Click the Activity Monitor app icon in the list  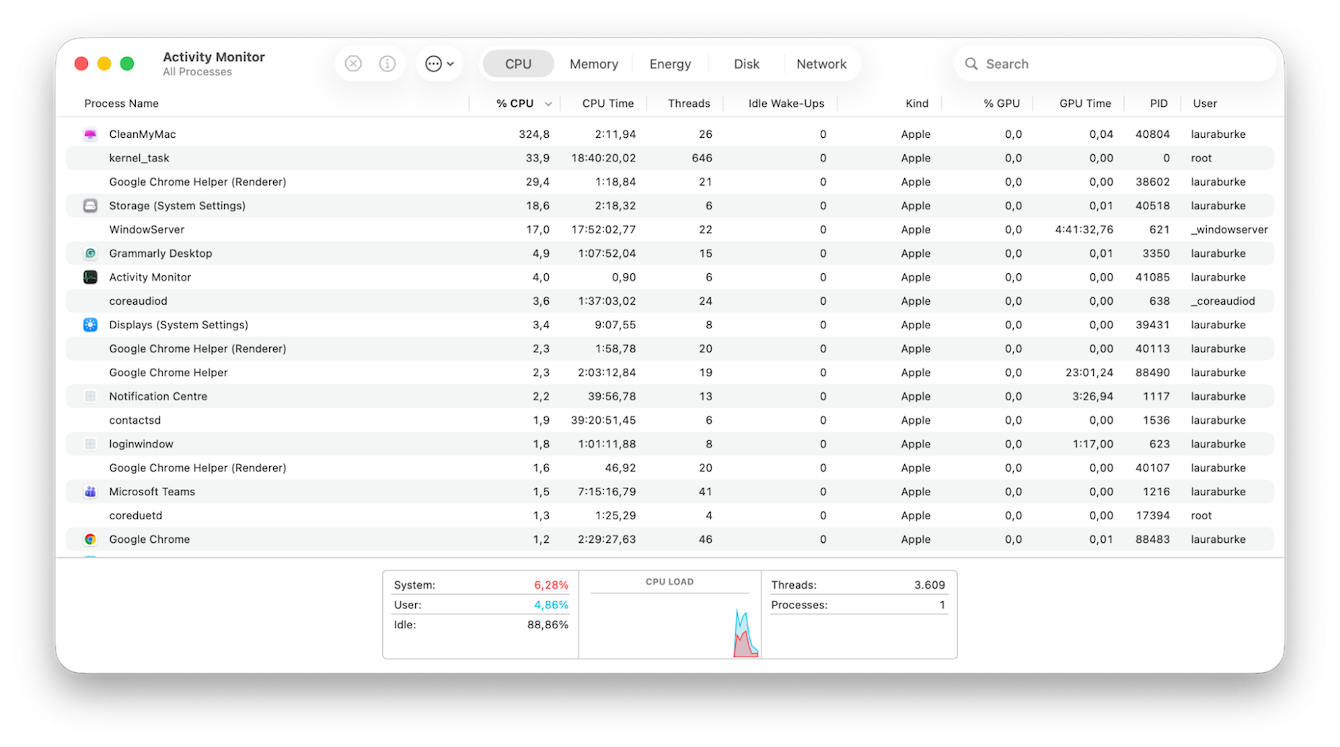click(x=89, y=277)
